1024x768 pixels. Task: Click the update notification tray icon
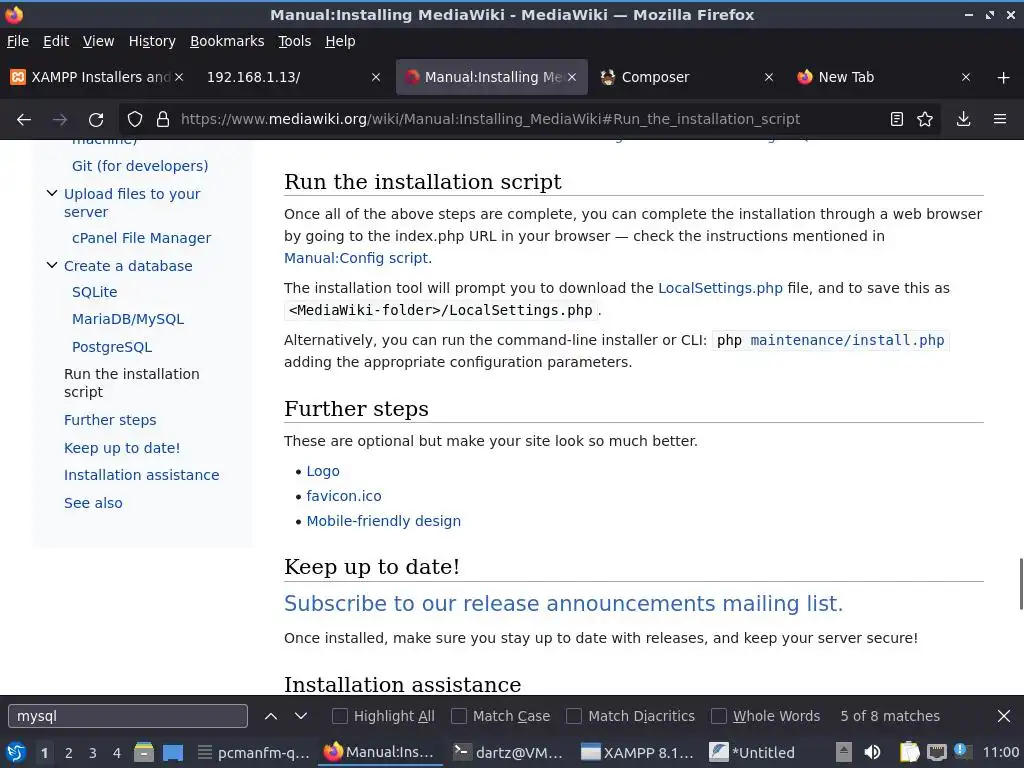pyautogui.click(x=962, y=751)
